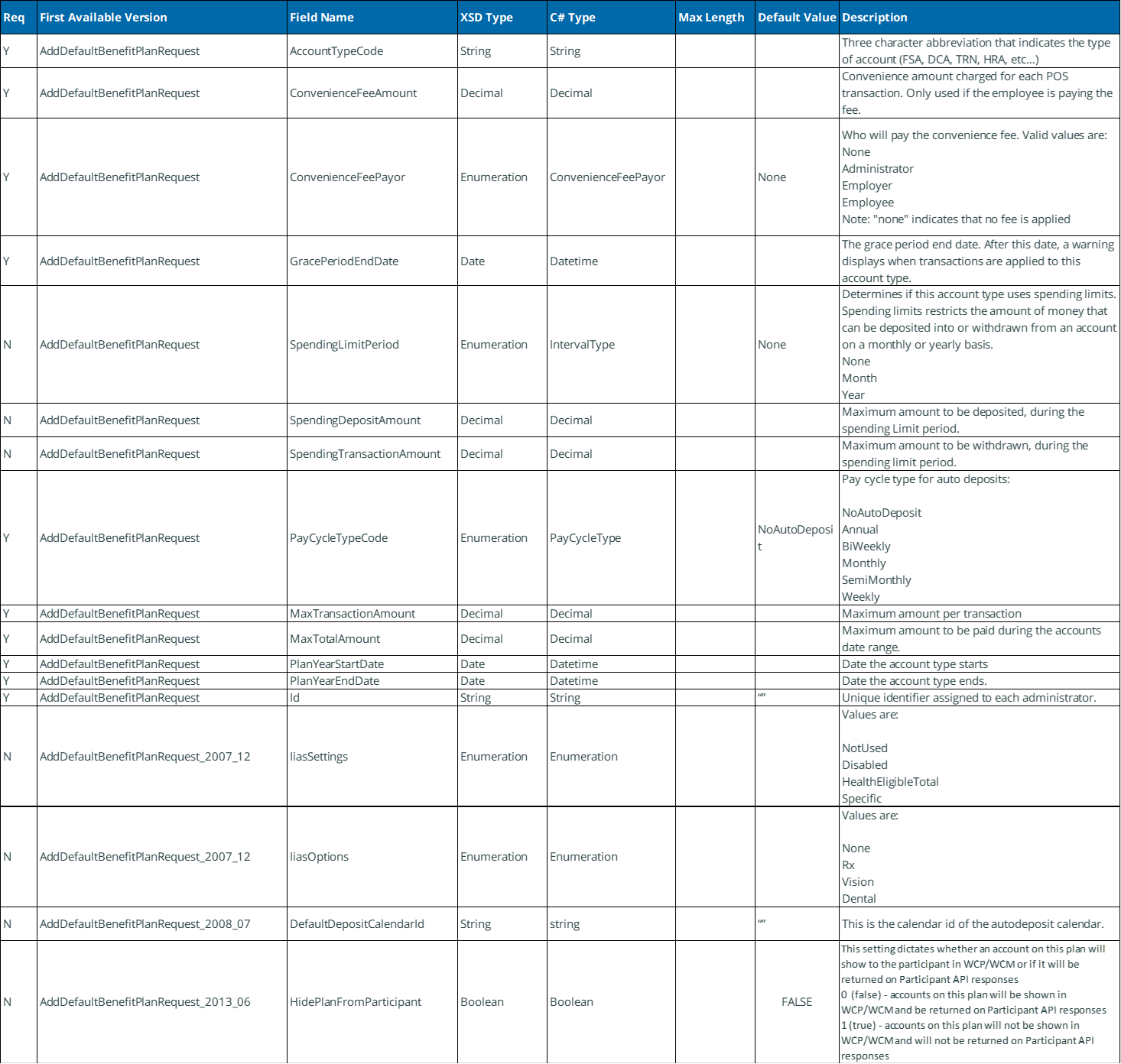Click the 'Maximum amount per transaction' description
This screenshot has width=1121, height=1064.
point(980,614)
